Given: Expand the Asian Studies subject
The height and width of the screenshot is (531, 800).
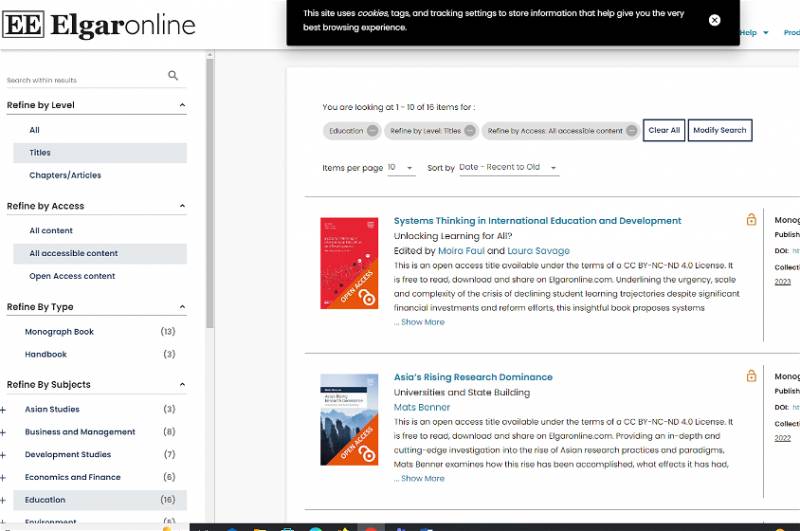Looking at the screenshot, I should (x=4, y=409).
